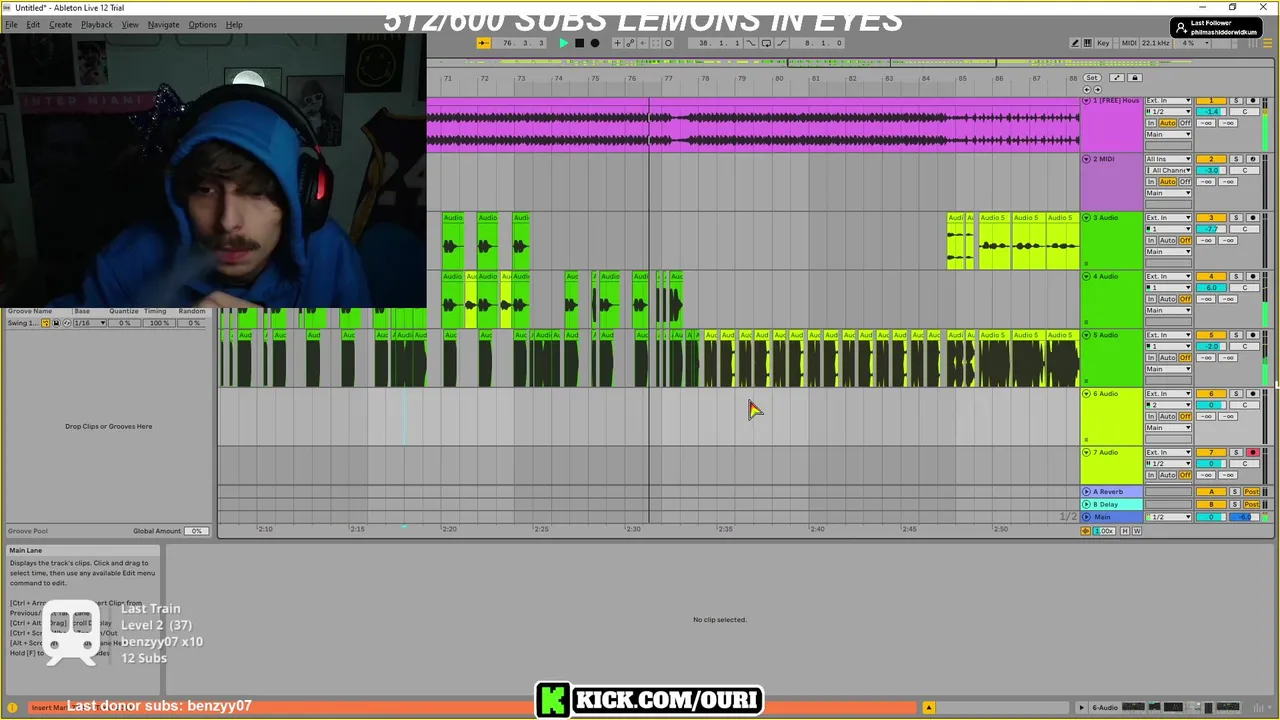Toggle Back to Arrangement orange icon at bottom
This screenshot has height=720, width=1280.
(x=1086, y=531)
